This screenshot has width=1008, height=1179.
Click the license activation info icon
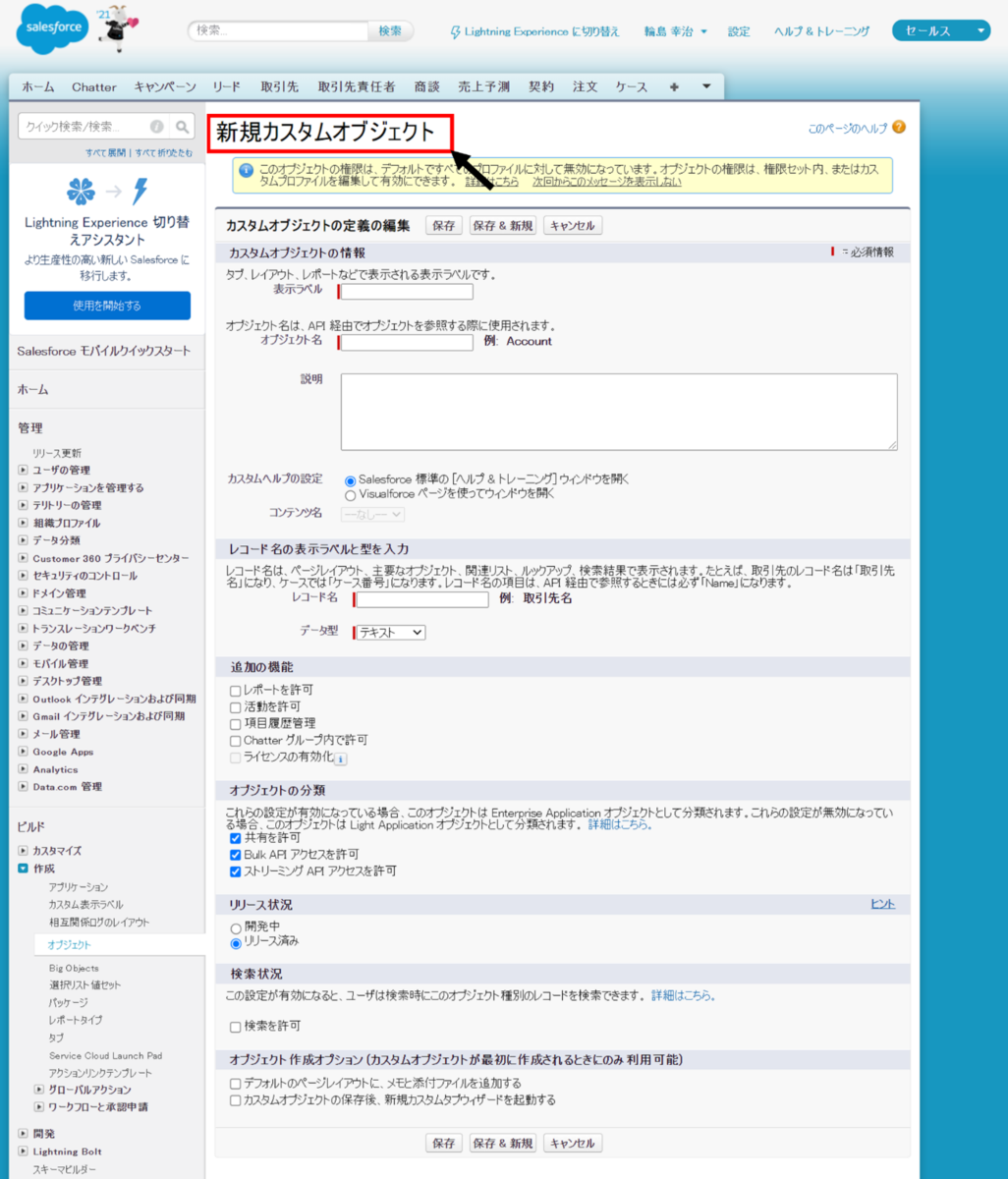(341, 758)
